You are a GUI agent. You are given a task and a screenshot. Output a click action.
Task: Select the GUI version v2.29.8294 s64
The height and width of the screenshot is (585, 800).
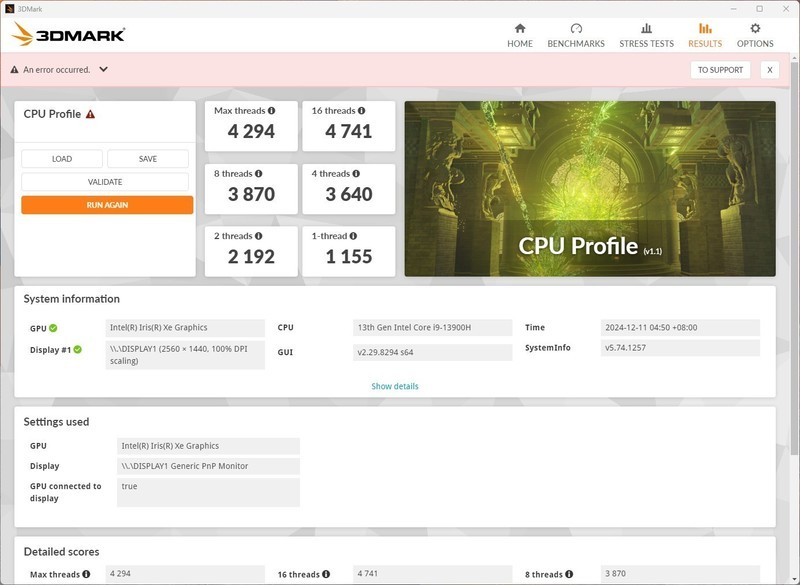(432, 352)
